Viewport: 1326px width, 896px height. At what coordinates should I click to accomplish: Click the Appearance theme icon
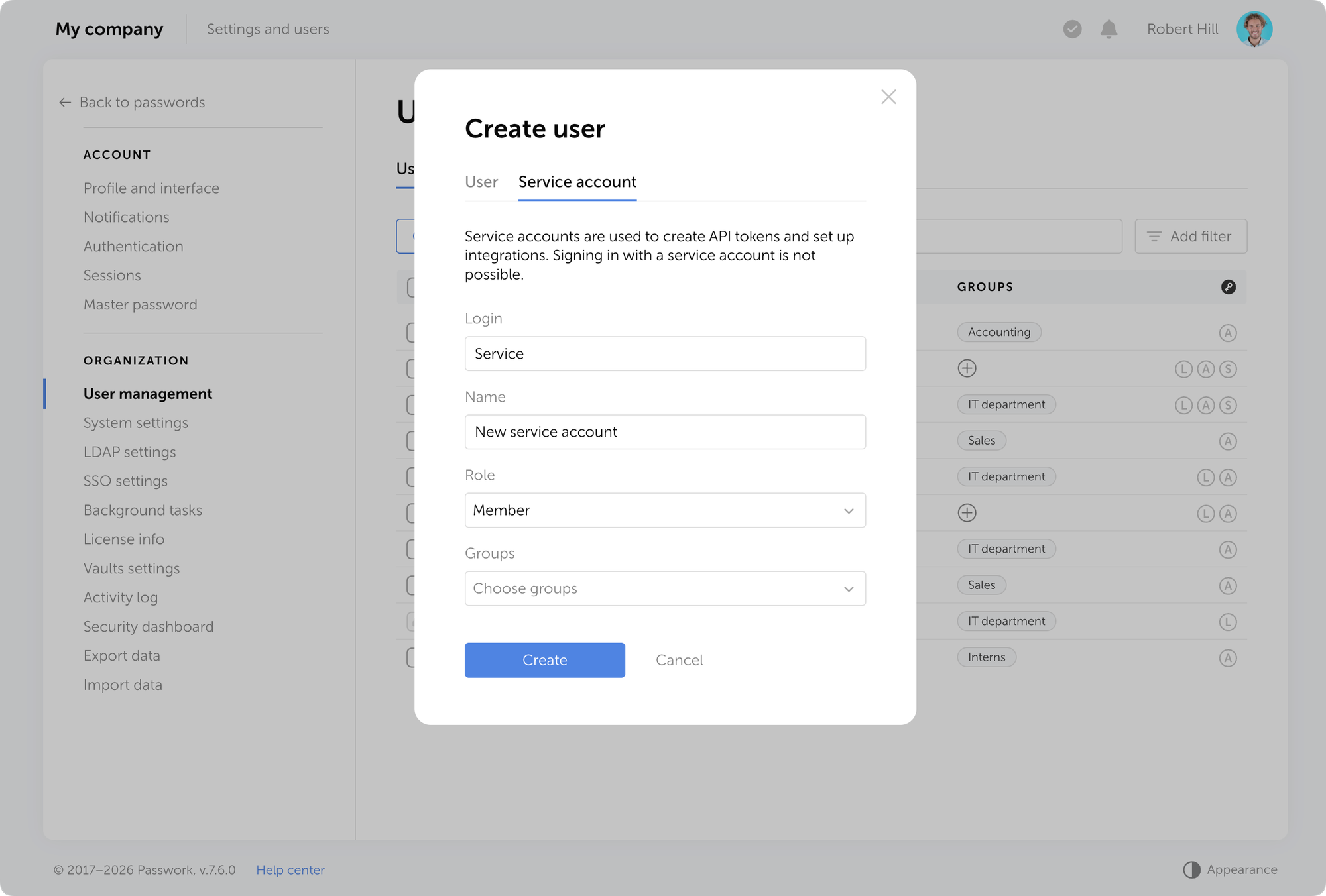(1191, 869)
